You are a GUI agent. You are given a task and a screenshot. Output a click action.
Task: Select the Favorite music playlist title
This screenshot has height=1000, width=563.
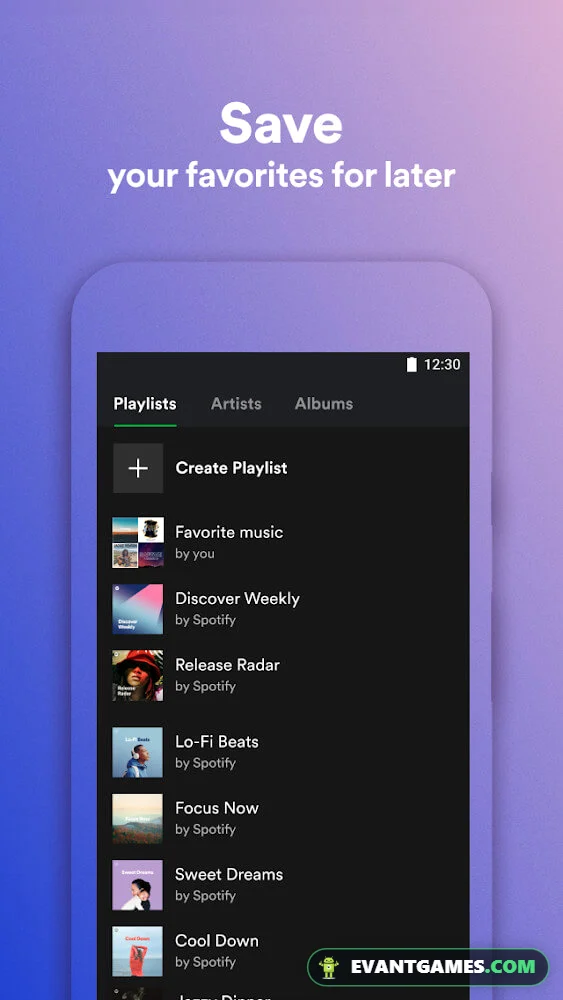pos(229,532)
